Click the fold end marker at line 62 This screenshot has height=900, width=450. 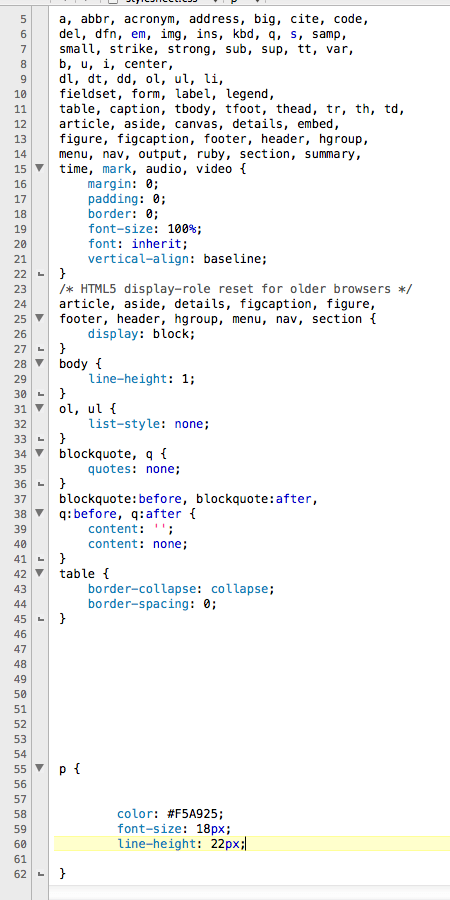click(x=40, y=874)
